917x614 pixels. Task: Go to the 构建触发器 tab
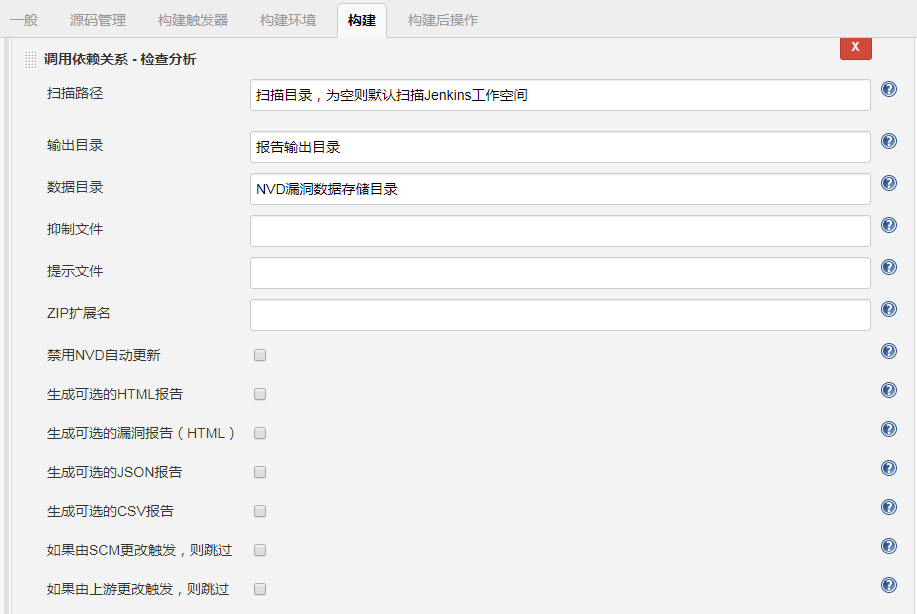pyautogui.click(x=193, y=20)
